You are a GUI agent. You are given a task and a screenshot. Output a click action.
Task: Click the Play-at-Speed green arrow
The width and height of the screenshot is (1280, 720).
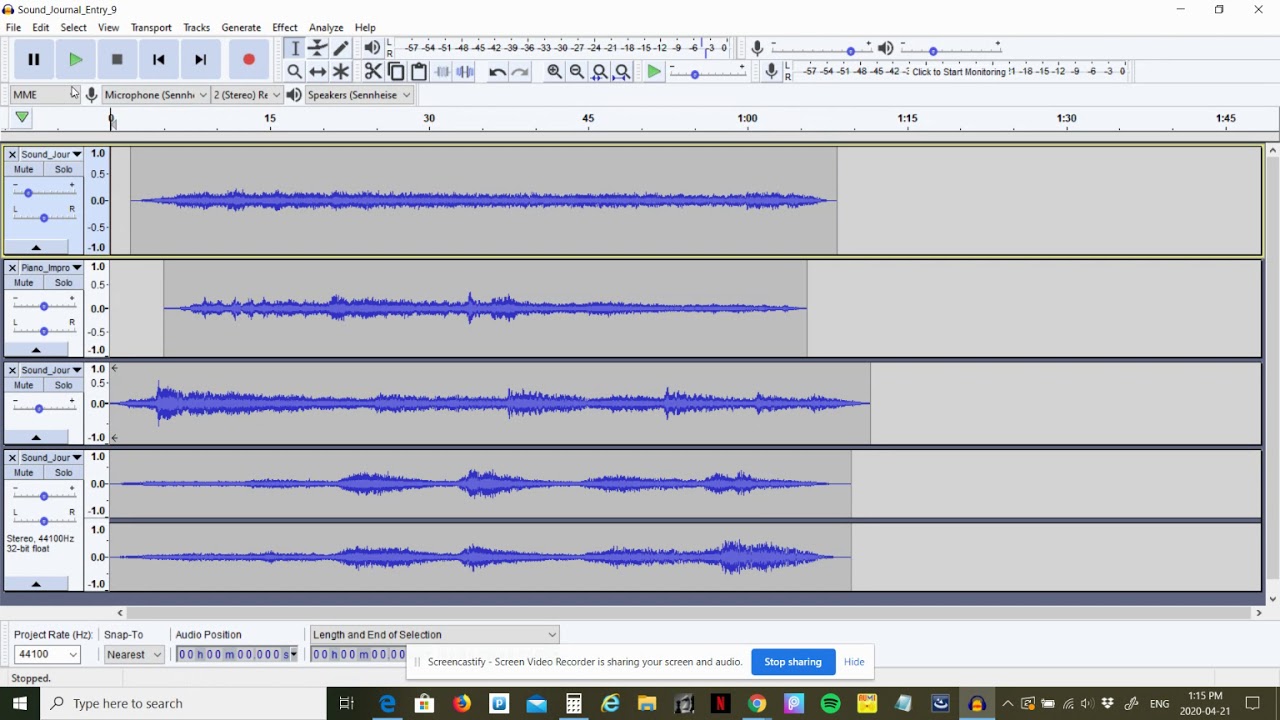tap(654, 71)
